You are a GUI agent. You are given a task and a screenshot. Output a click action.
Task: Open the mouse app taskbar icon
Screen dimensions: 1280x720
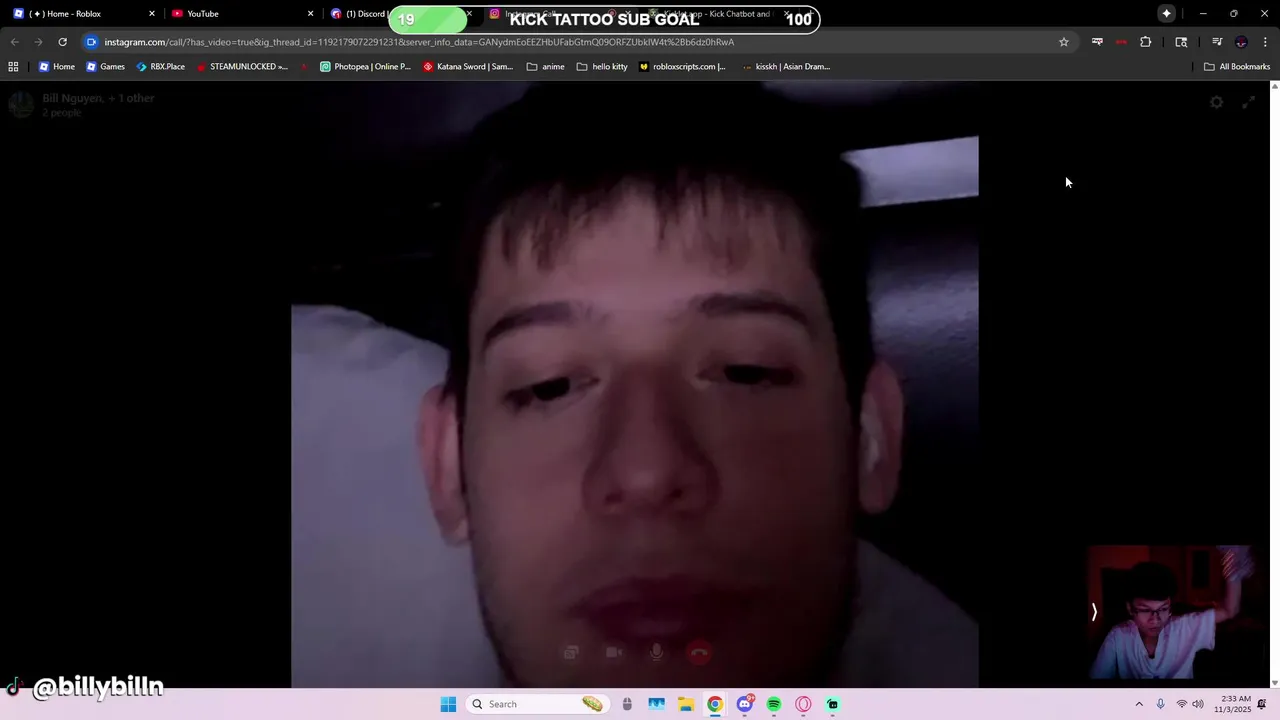tap(627, 704)
